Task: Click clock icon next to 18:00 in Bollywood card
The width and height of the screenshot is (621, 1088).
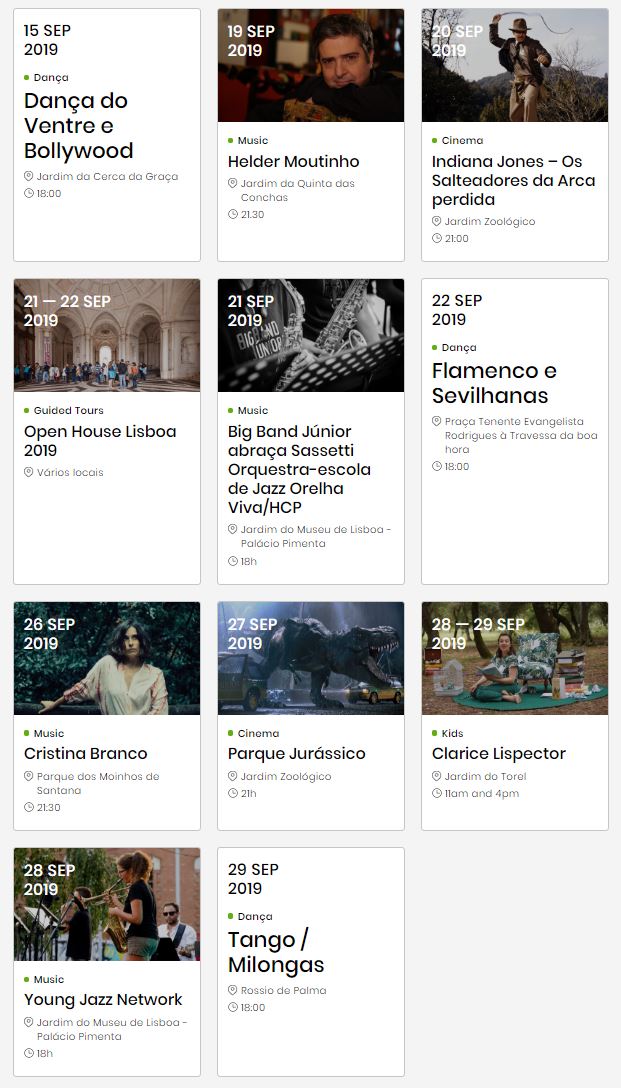Action: (28, 194)
